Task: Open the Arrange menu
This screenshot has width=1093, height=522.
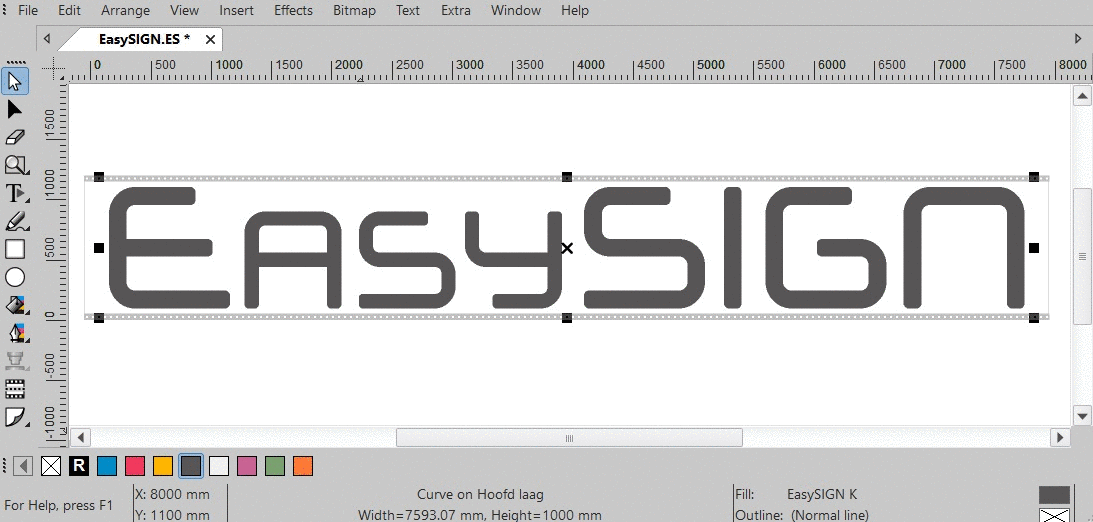Action: pos(125,10)
